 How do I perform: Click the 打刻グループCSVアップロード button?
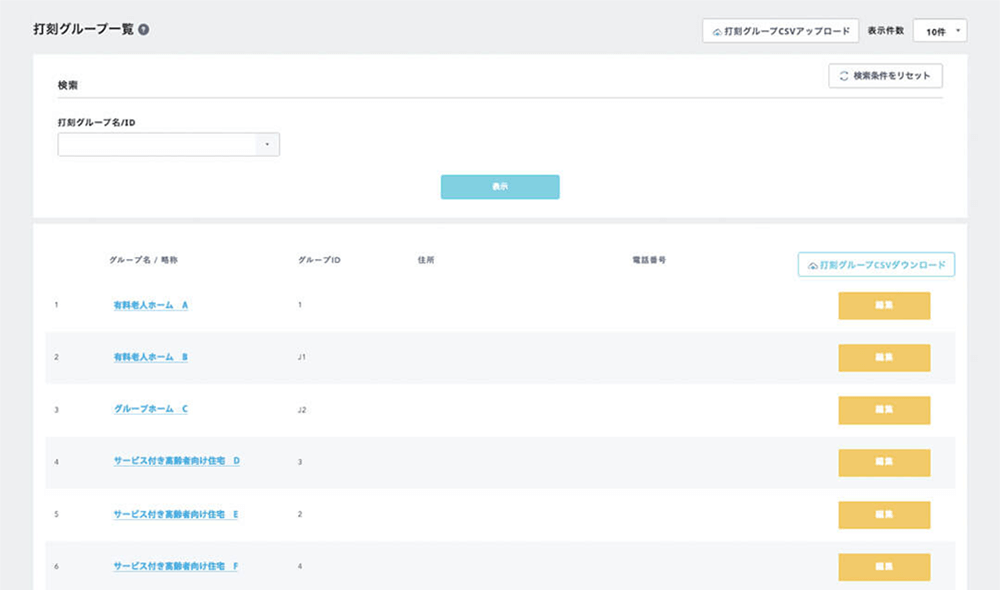point(780,31)
